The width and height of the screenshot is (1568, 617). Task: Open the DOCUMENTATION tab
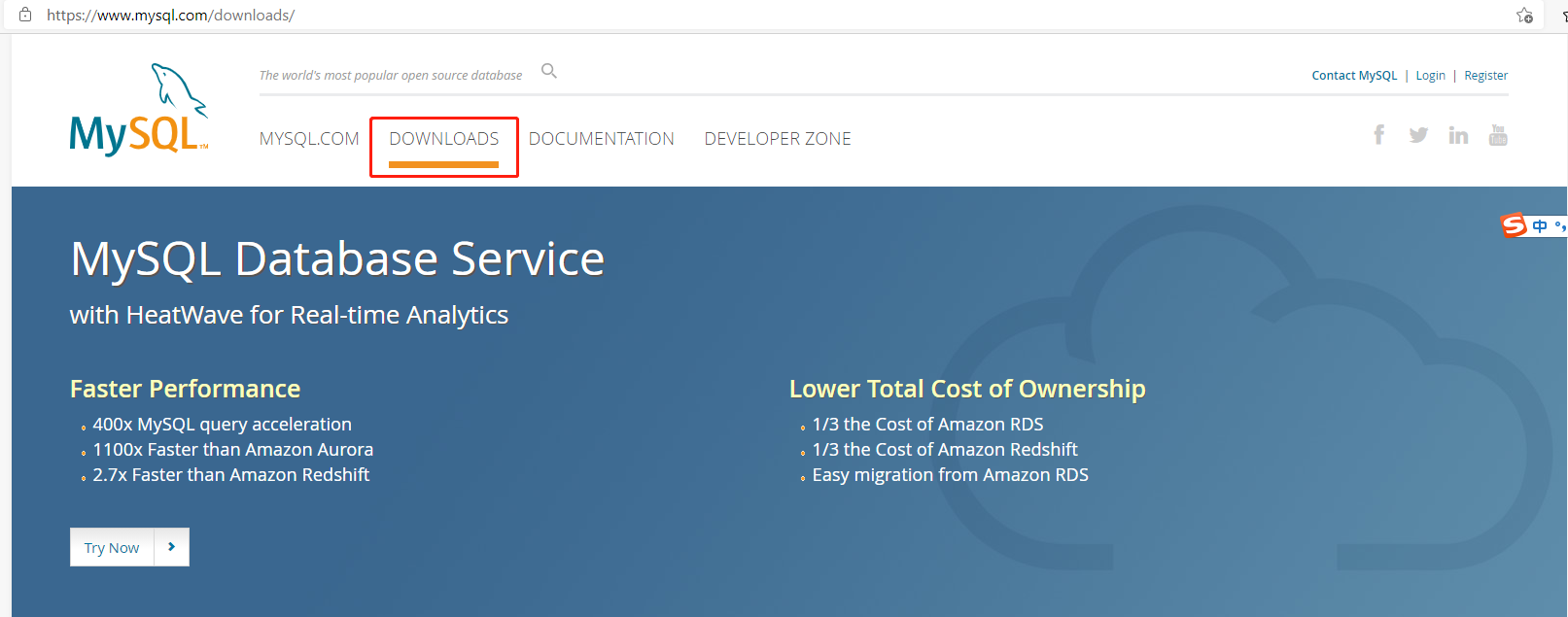(x=602, y=139)
